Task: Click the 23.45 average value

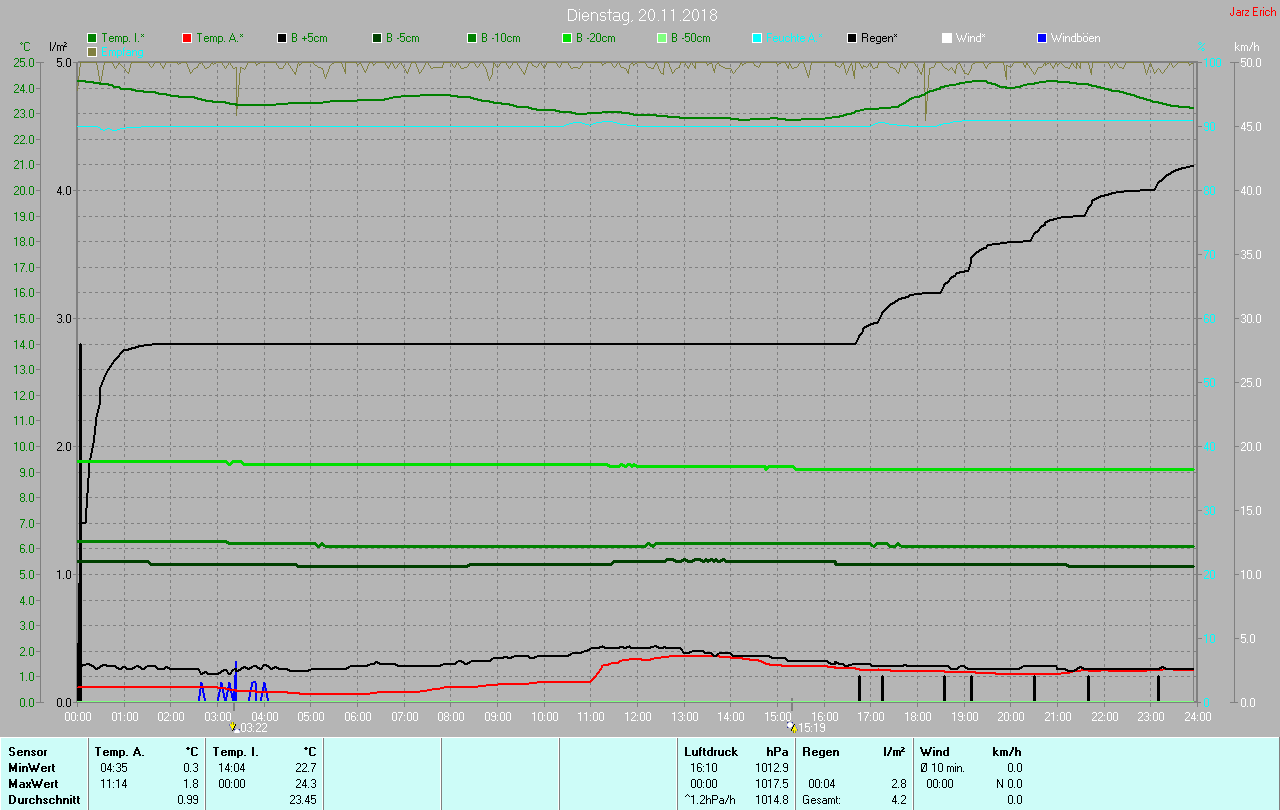Action: click(302, 800)
